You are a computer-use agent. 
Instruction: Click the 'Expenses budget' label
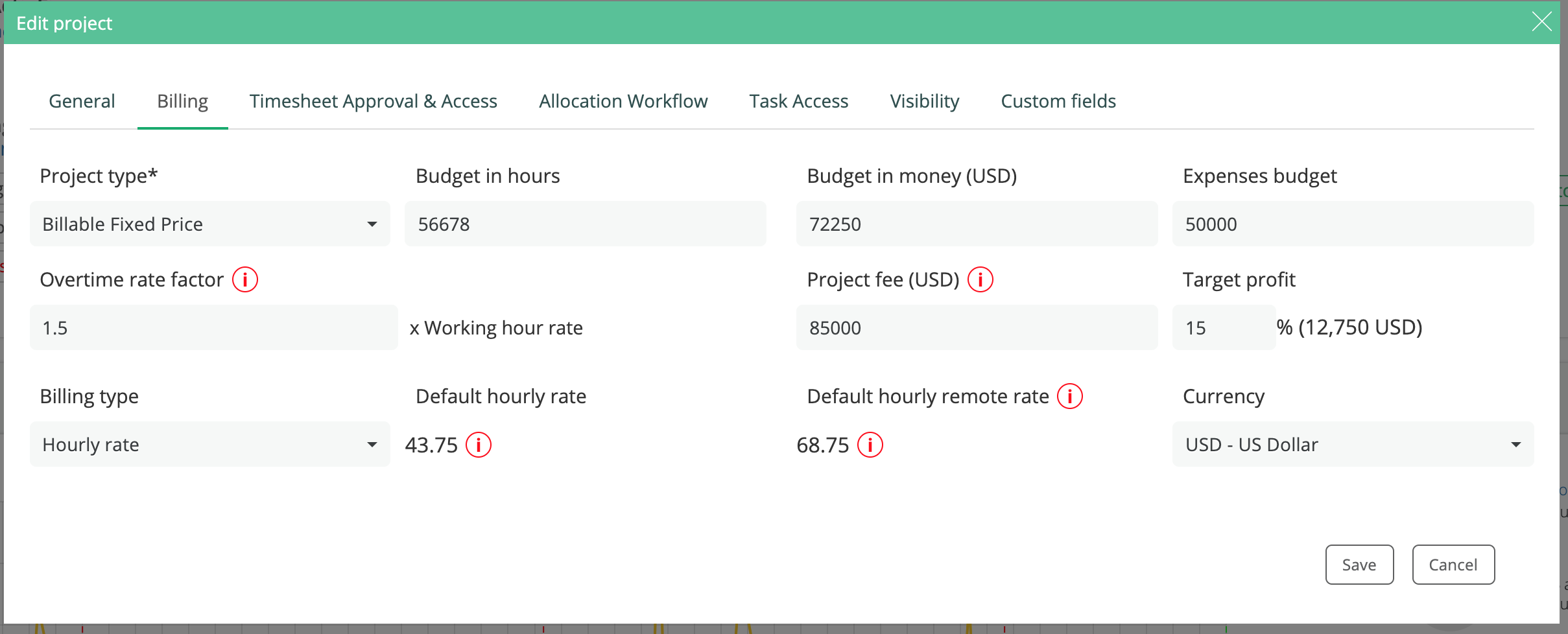tap(1259, 176)
